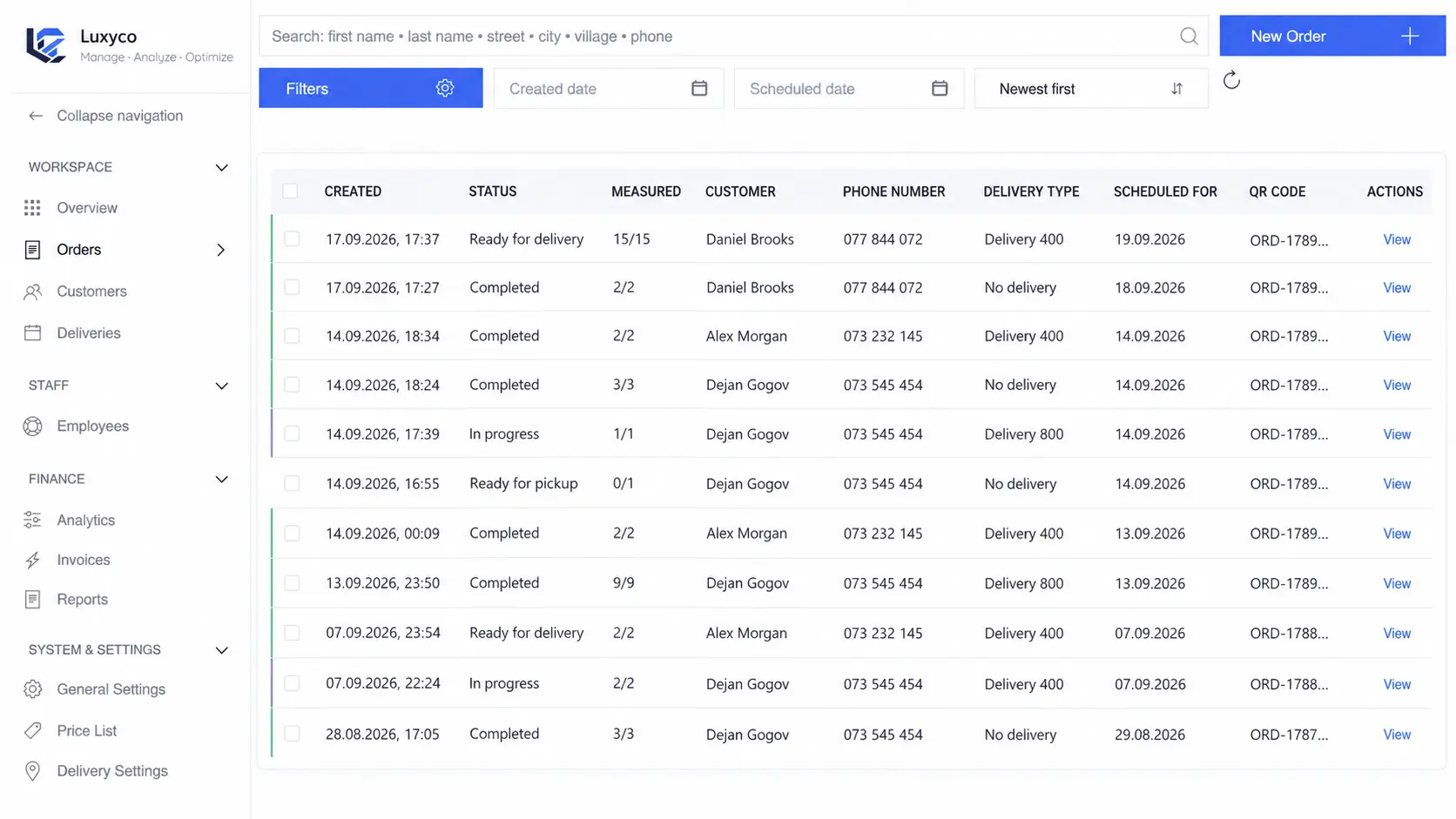View the 17.09.2026, 17:27 Completed order
Viewport: 1456px width, 819px height.
pyautogui.click(x=1397, y=287)
